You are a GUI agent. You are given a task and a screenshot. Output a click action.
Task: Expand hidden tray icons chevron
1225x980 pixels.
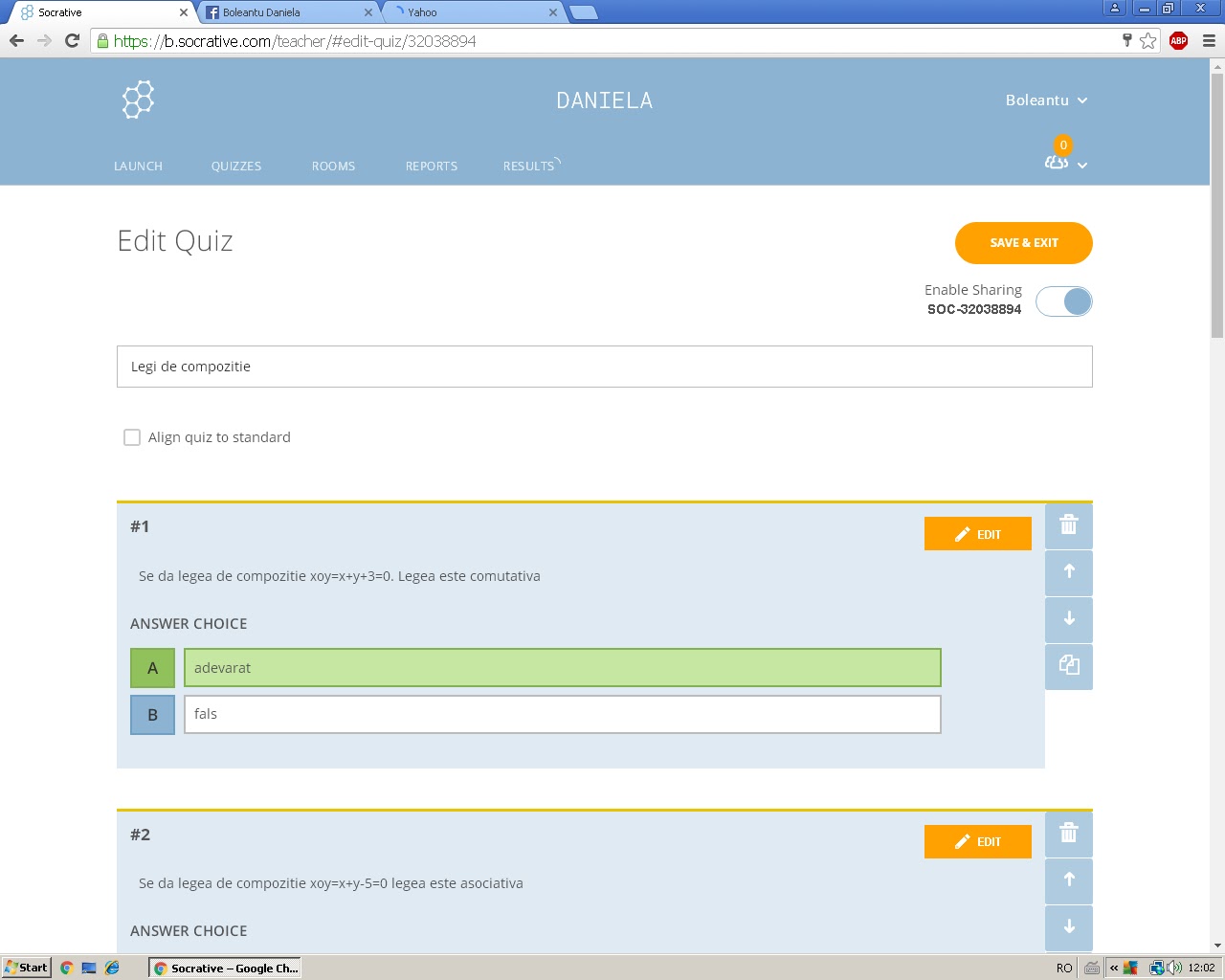point(1114,968)
